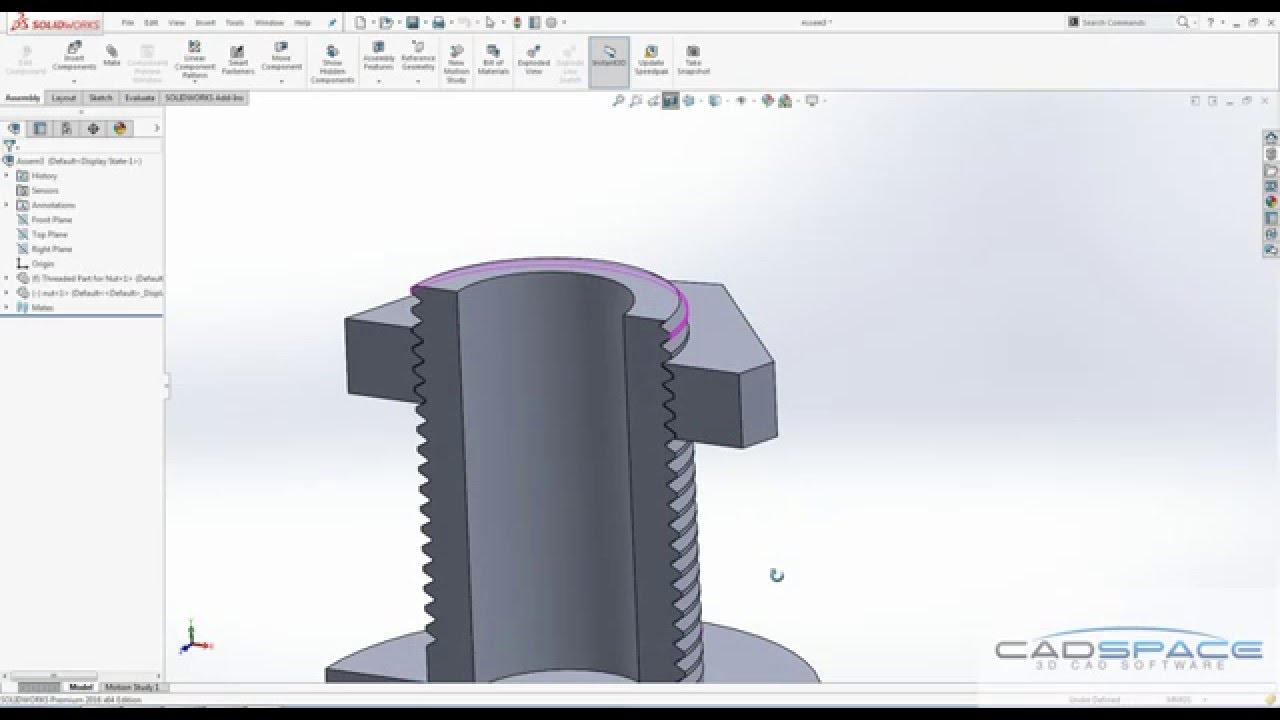Expand the History tree node
The height and width of the screenshot is (720, 1280).
(x=7, y=175)
